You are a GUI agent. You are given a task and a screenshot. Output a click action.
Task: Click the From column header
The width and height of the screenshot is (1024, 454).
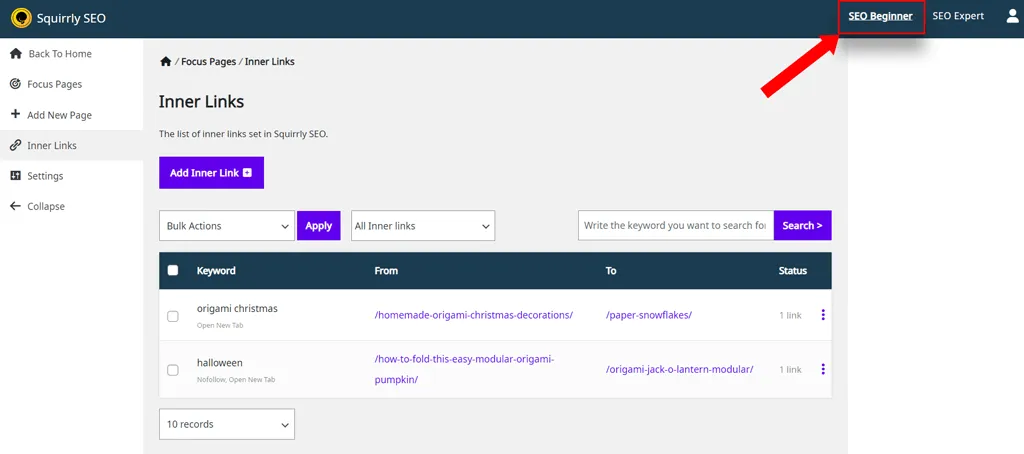click(386, 270)
